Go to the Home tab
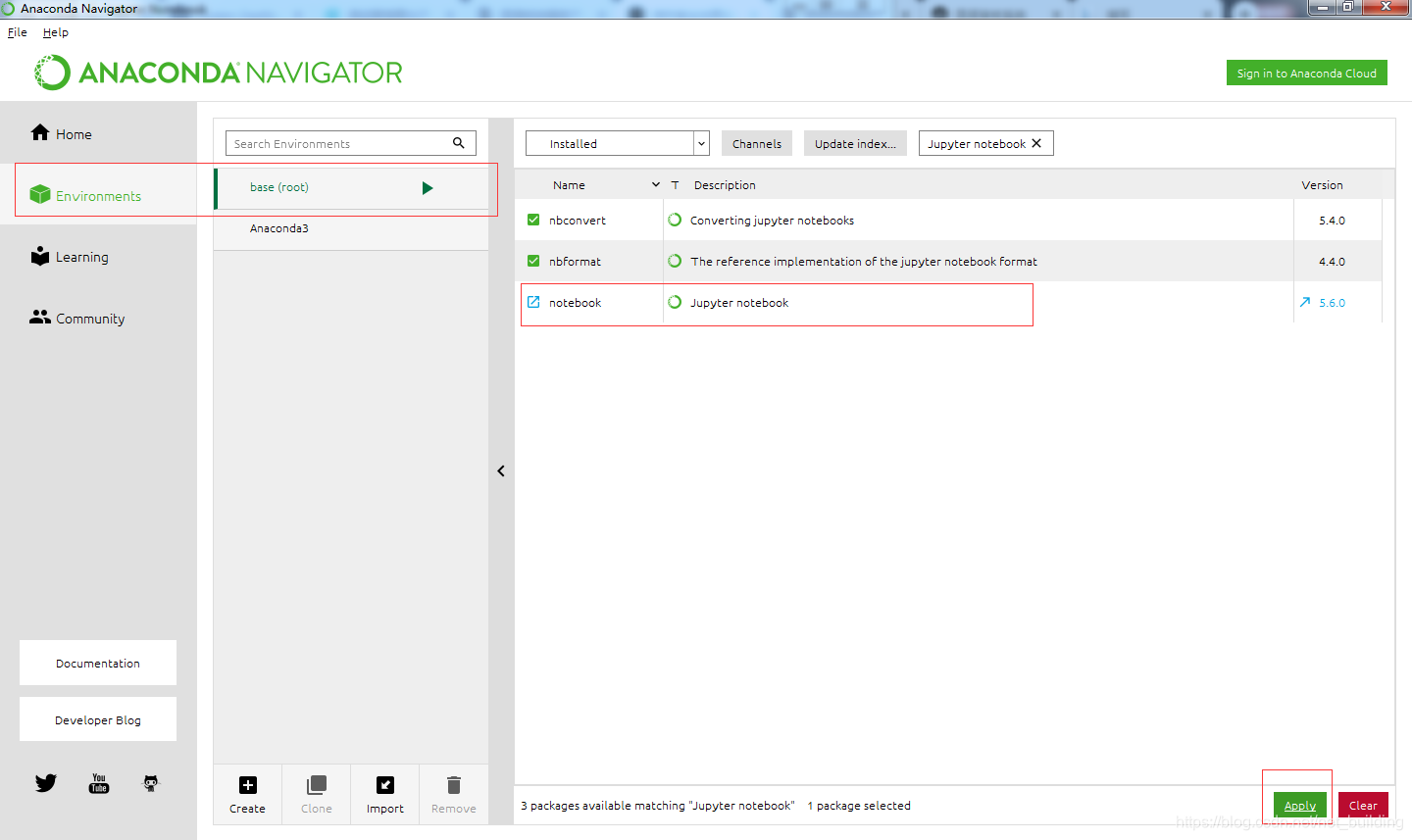 [x=98, y=134]
